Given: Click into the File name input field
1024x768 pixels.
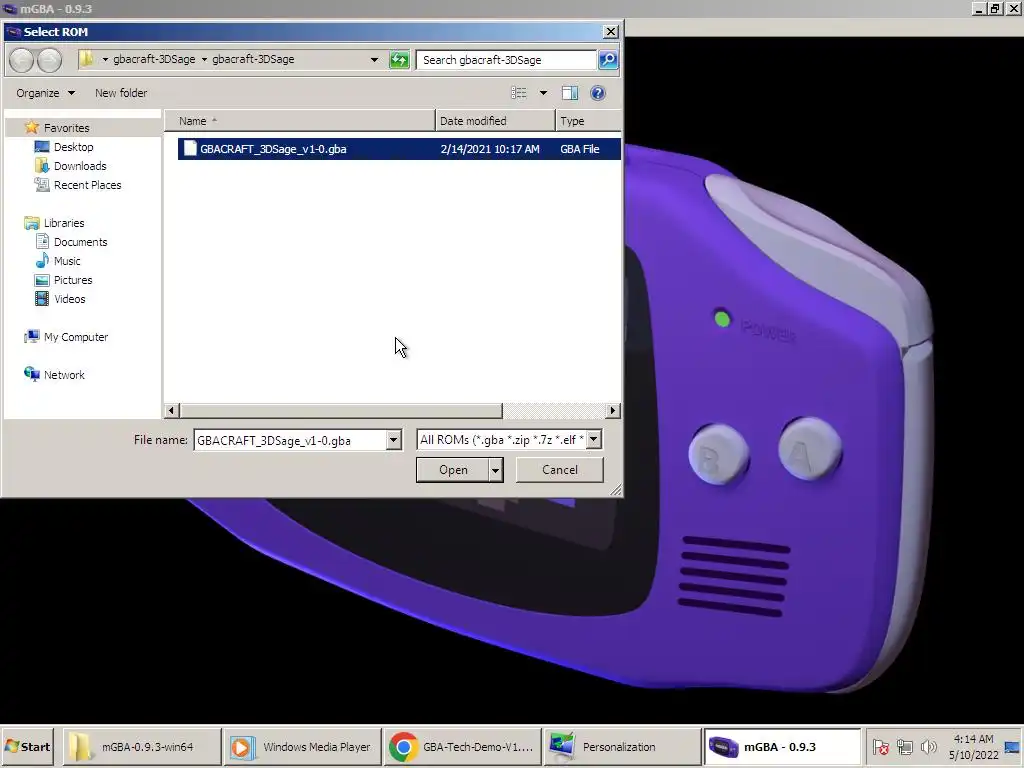Looking at the screenshot, I should 290,440.
